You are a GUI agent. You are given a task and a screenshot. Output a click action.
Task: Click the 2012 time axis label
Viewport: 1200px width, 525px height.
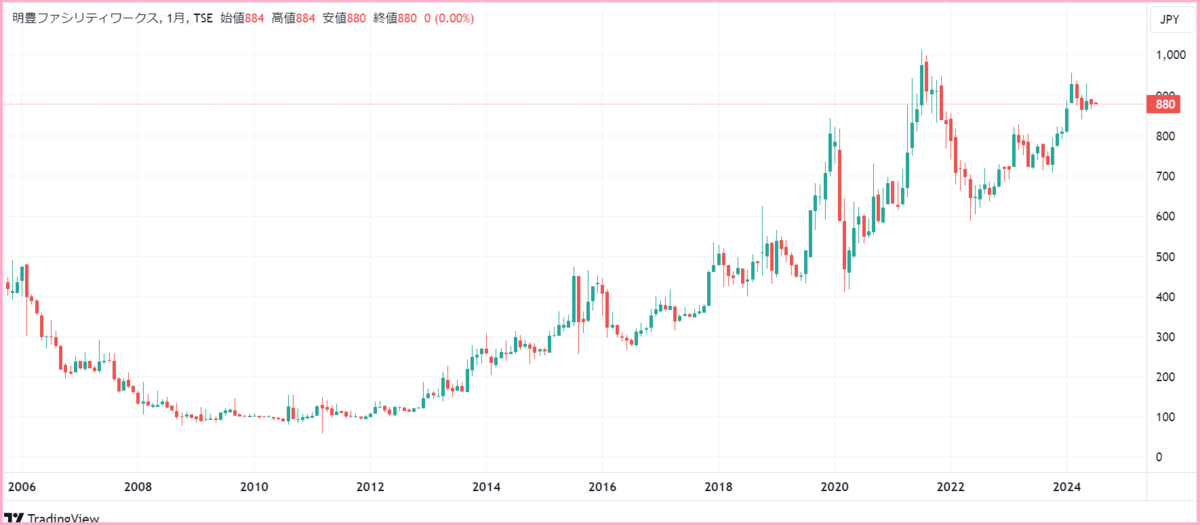(370, 487)
